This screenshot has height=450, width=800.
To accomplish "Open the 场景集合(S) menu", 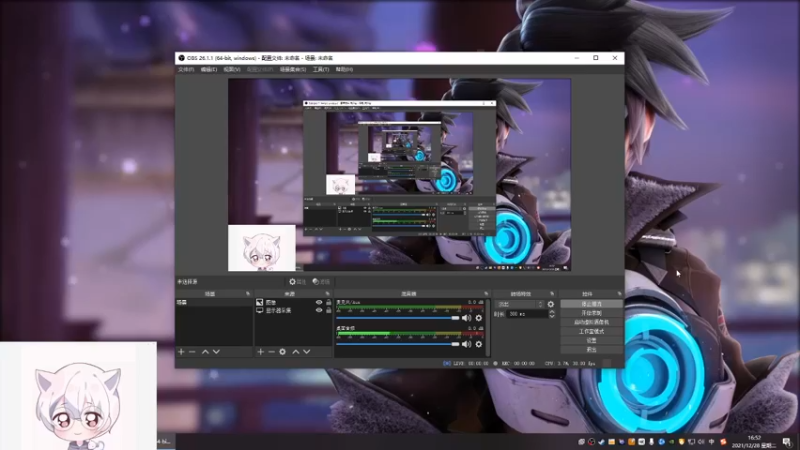I will (293, 69).
